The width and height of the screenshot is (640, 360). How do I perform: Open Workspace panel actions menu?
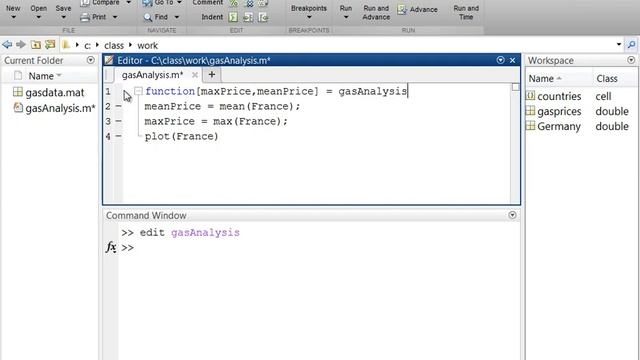(x=631, y=60)
